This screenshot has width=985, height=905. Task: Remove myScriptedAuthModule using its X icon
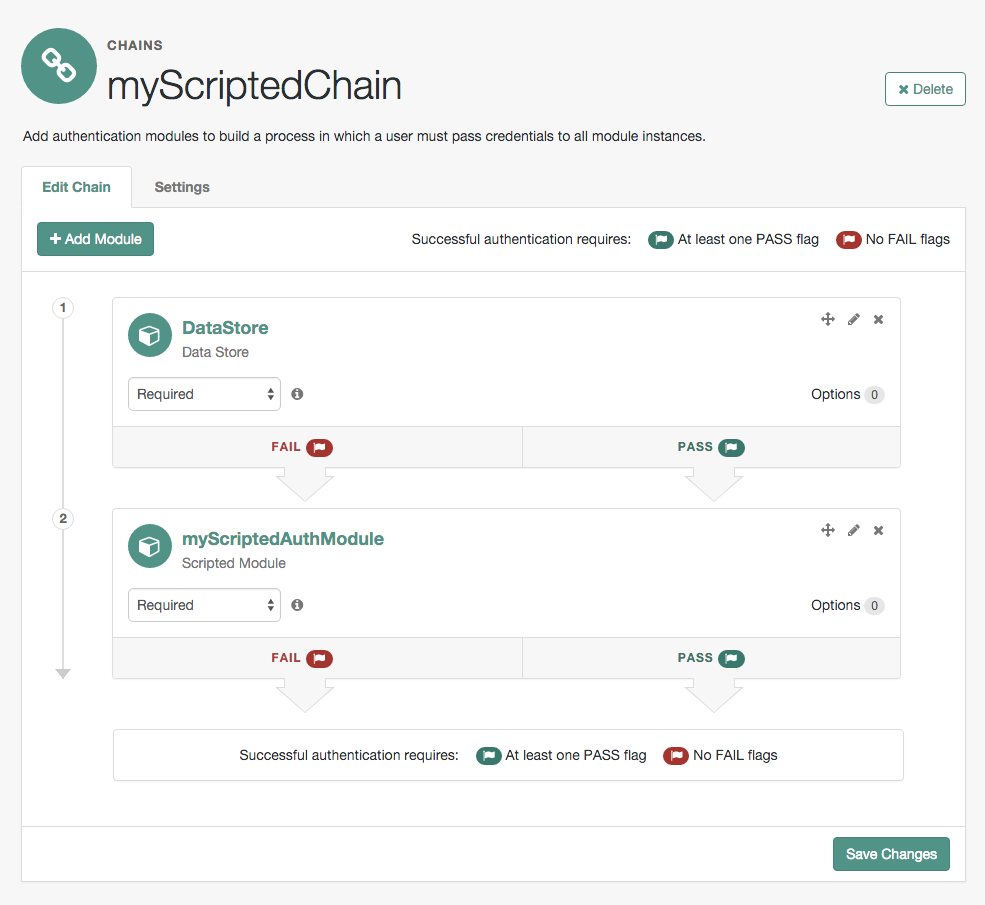[x=878, y=530]
